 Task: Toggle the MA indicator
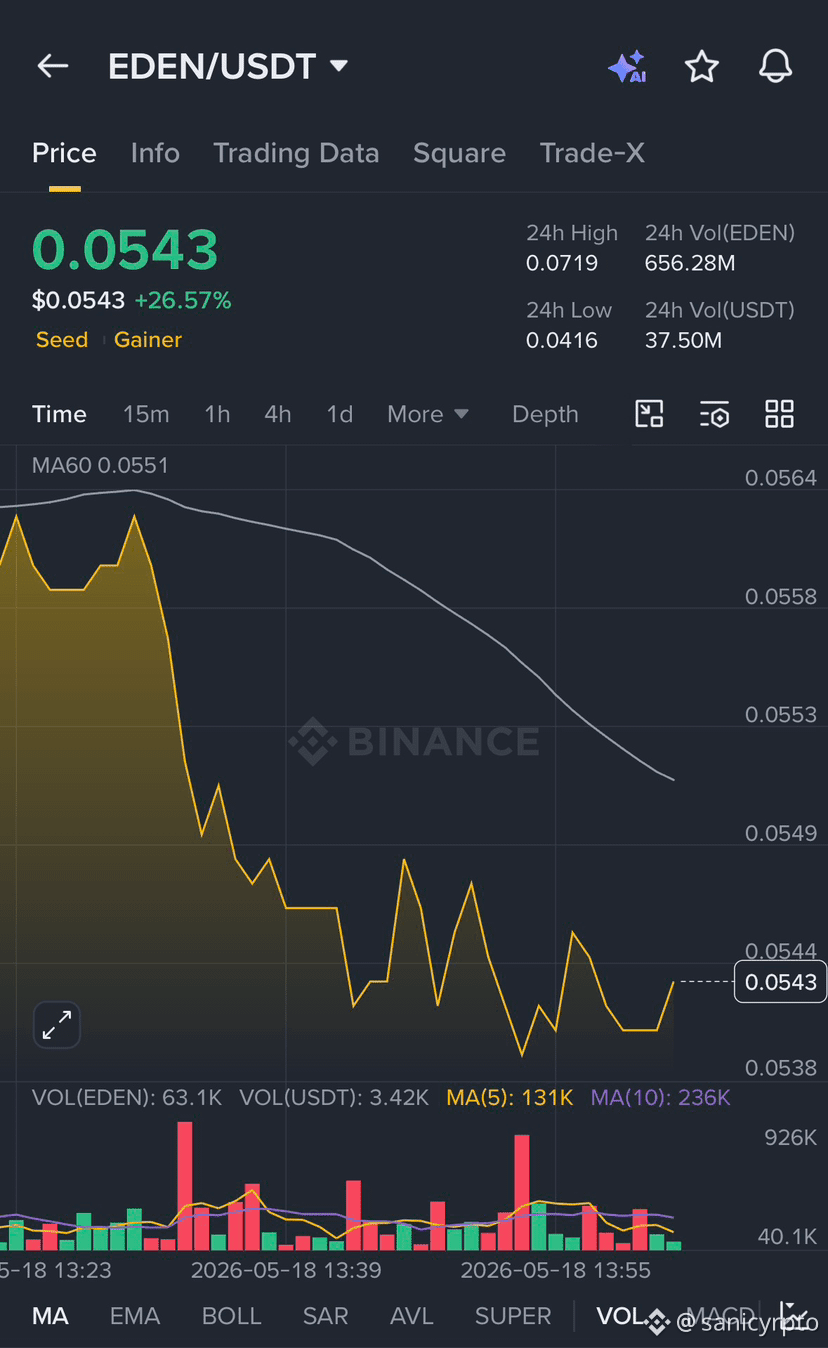click(50, 1316)
